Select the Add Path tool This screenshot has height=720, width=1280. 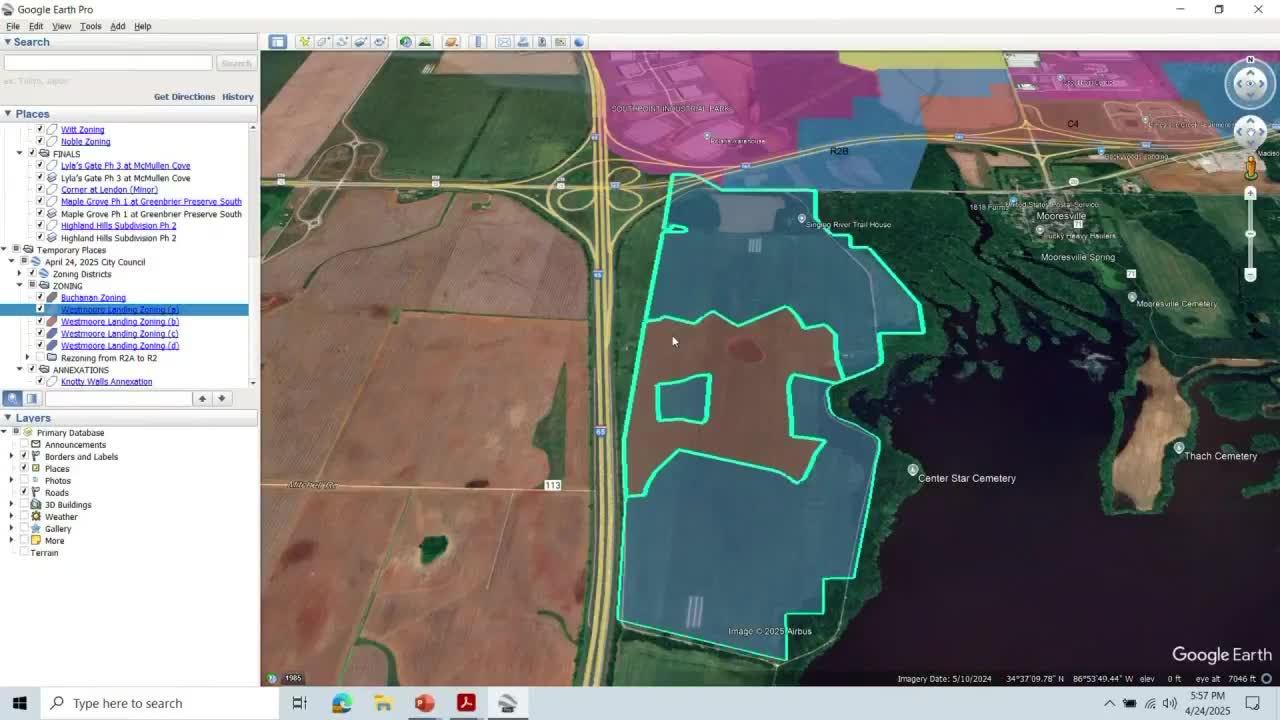pos(342,42)
